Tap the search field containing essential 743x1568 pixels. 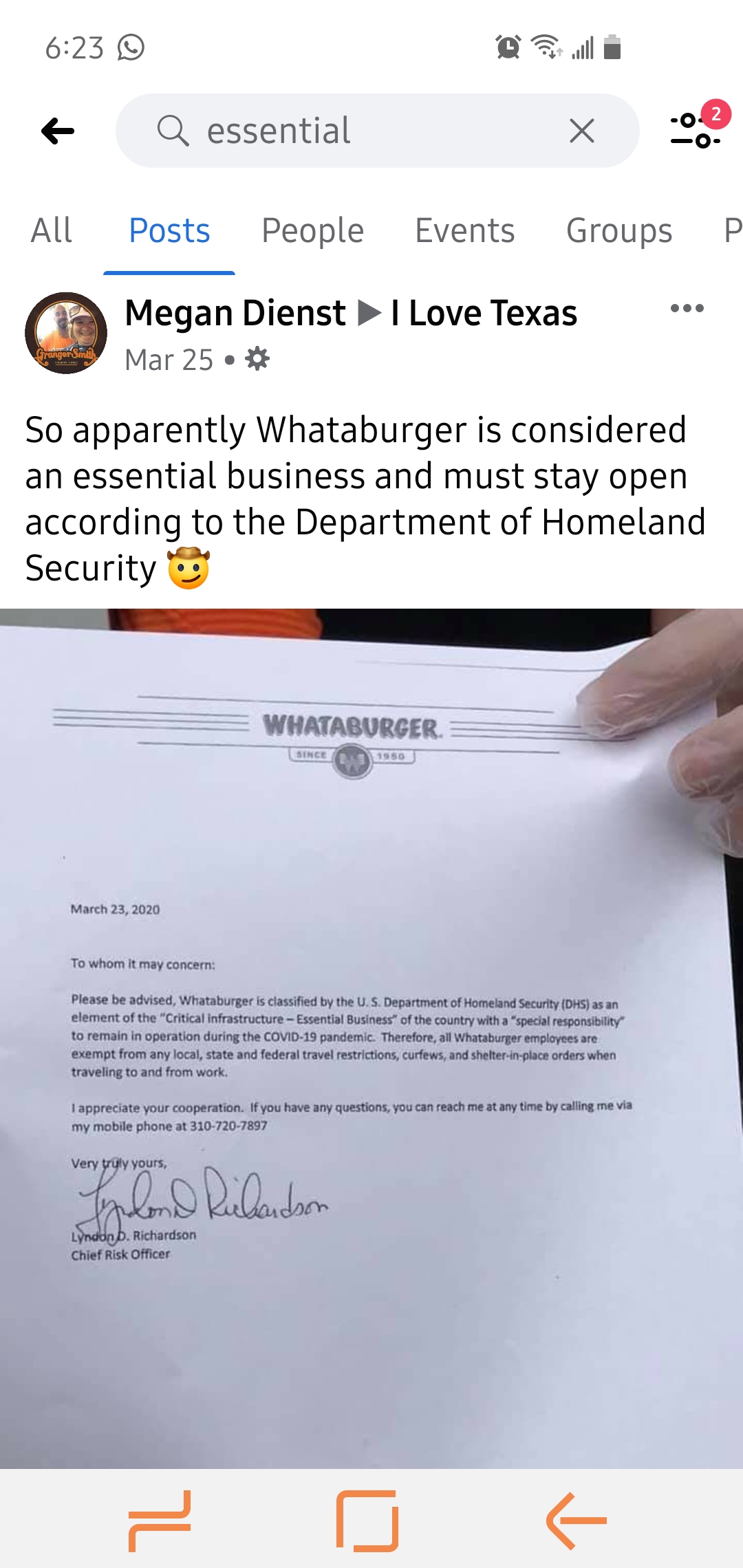point(377,131)
